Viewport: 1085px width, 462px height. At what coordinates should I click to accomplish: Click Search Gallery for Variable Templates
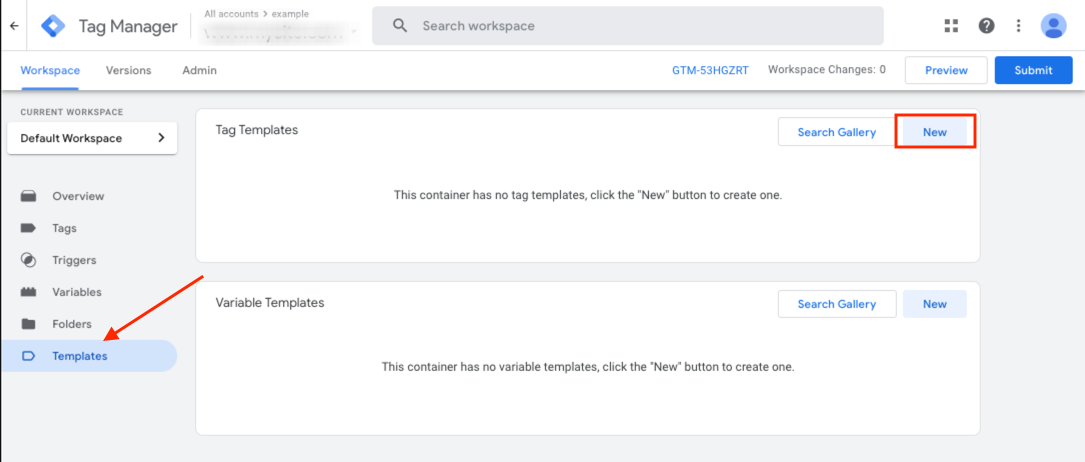point(836,304)
